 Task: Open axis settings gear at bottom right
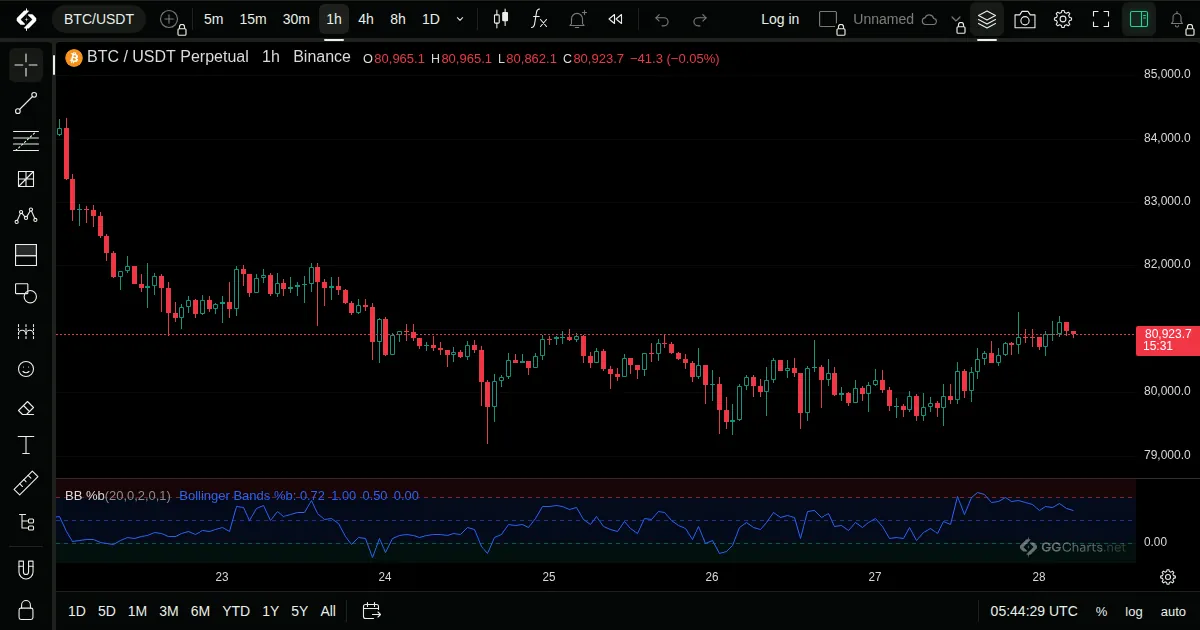pos(1168,577)
